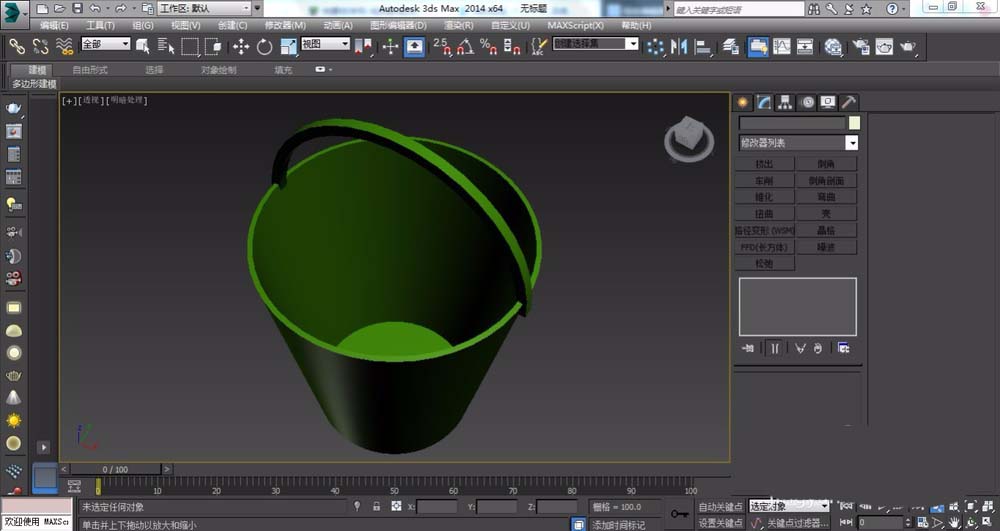This screenshot has width=1000, height=531.
Task: Open the Create command panel tab
Action: click(x=744, y=102)
